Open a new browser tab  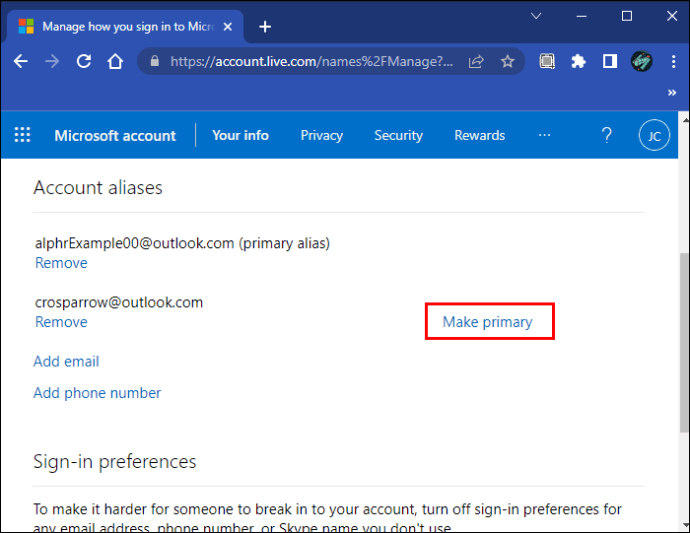click(265, 26)
